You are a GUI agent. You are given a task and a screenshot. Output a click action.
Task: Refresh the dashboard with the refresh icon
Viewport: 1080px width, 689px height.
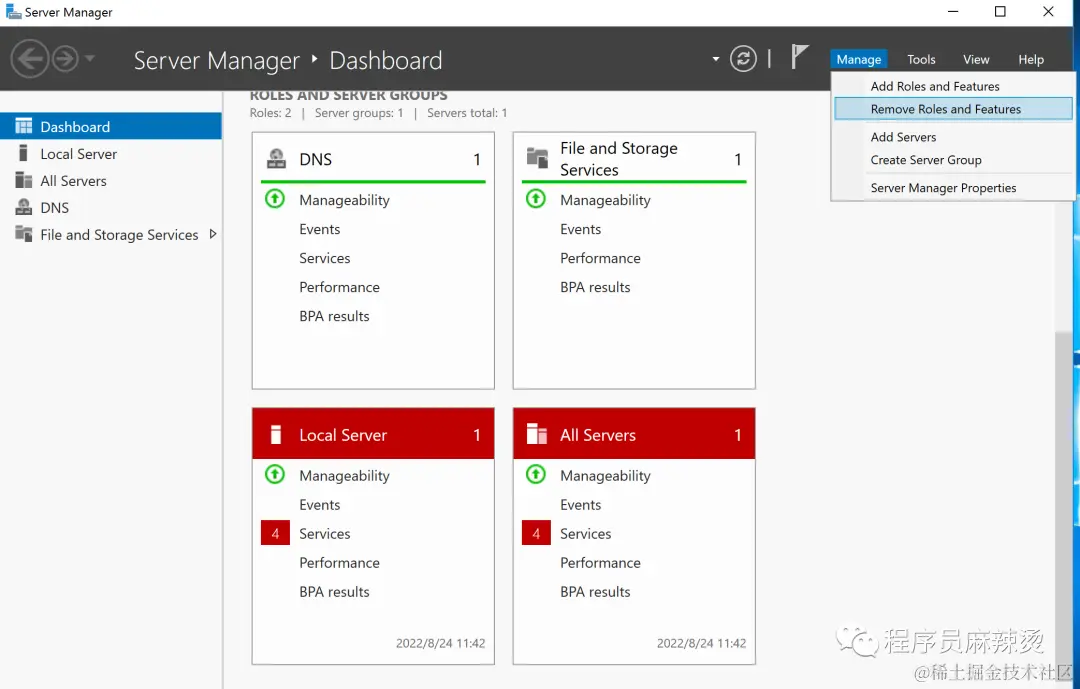tap(743, 59)
